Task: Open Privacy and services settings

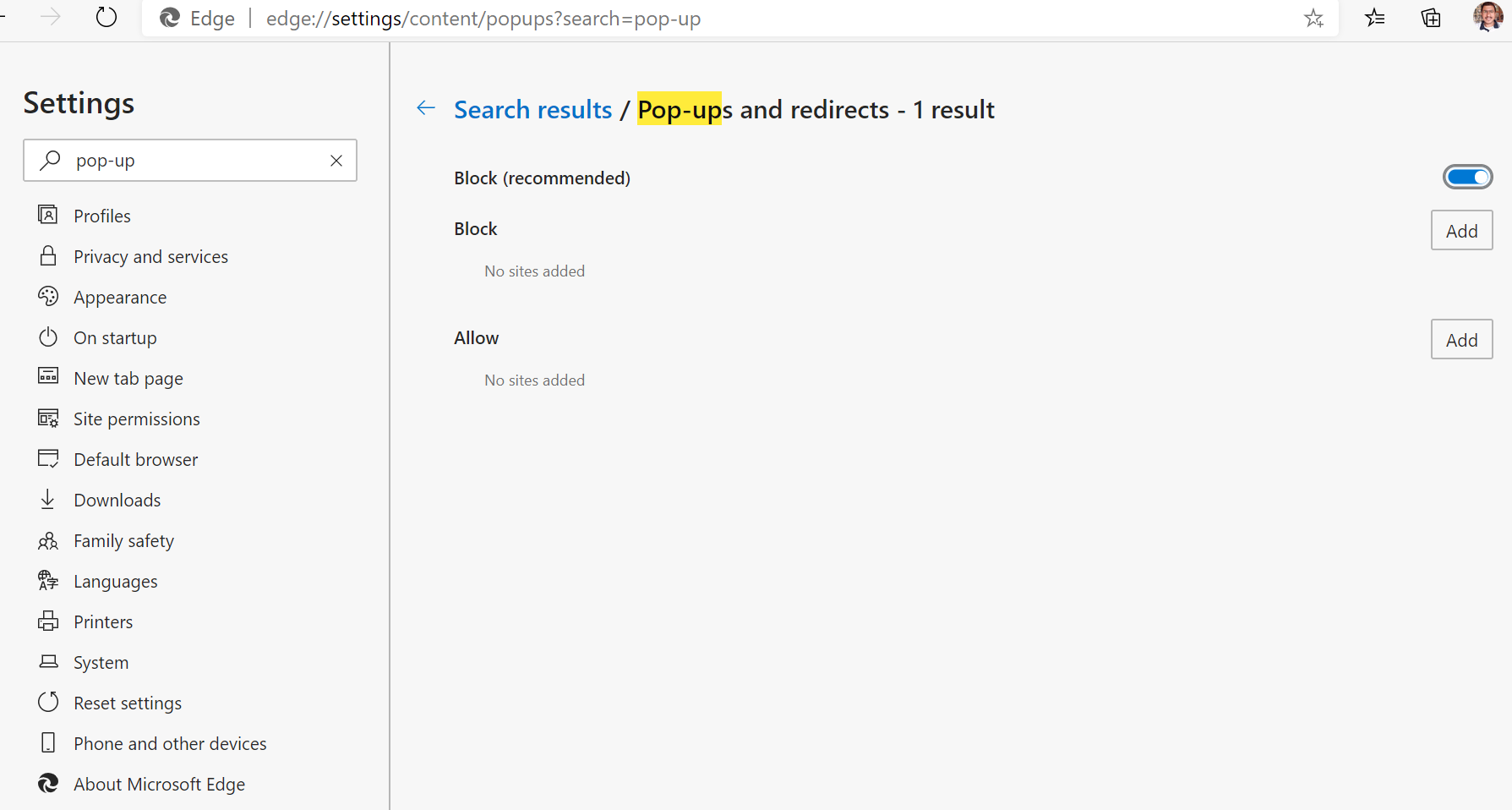Action: (x=150, y=256)
